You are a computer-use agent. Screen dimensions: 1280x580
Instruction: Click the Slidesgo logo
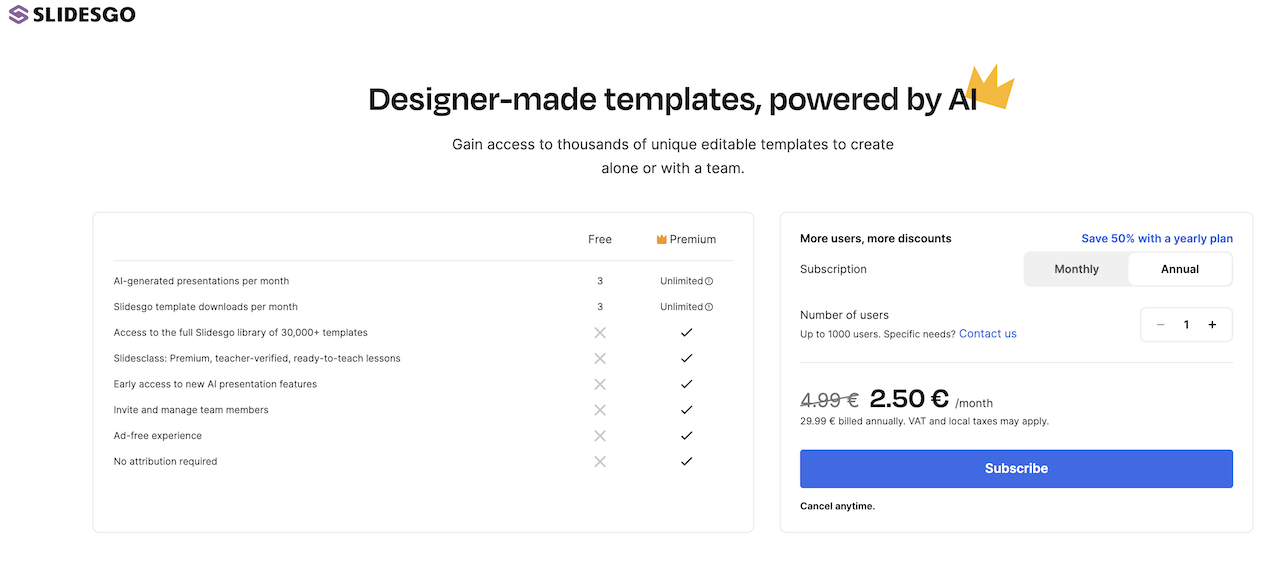click(x=71, y=14)
